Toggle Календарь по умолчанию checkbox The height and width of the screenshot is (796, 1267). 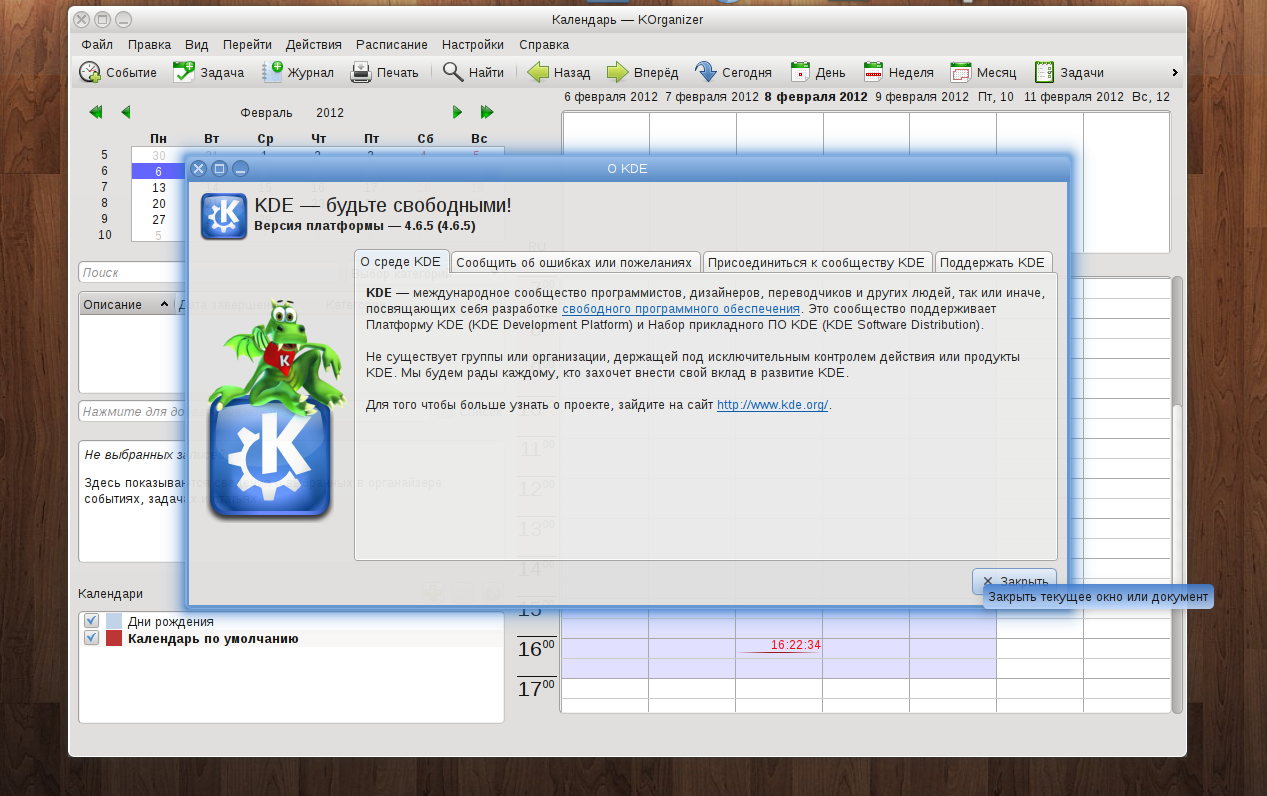coord(92,638)
